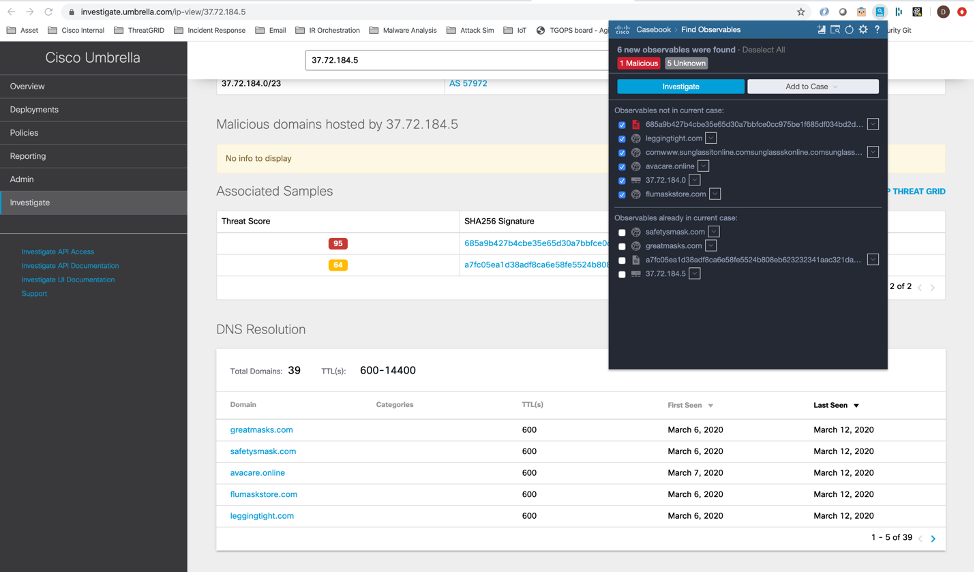Uncheck the avacare.online observable checkbox
The height and width of the screenshot is (572, 974).
[622, 166]
